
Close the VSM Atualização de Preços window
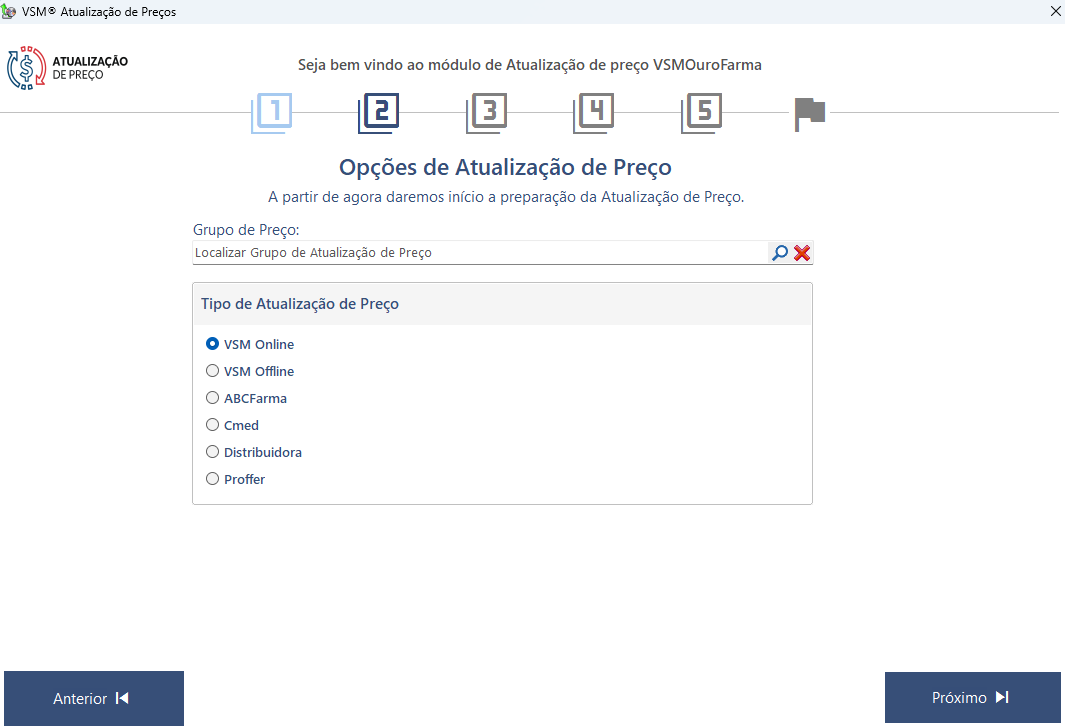point(1055,11)
